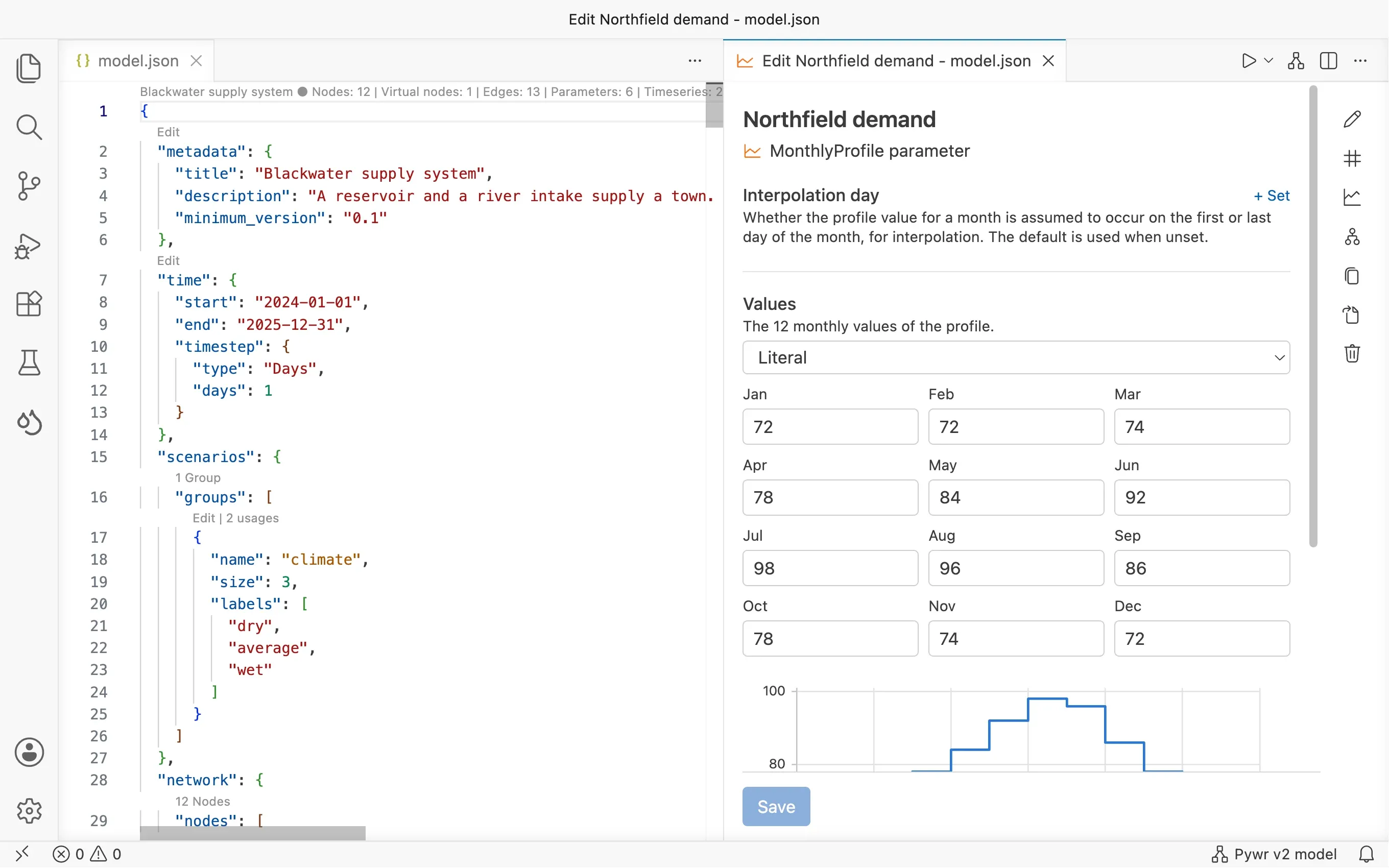The image size is (1389, 868).
Task: Click the parameter panel vertical scrollbar
Action: 1313,317
